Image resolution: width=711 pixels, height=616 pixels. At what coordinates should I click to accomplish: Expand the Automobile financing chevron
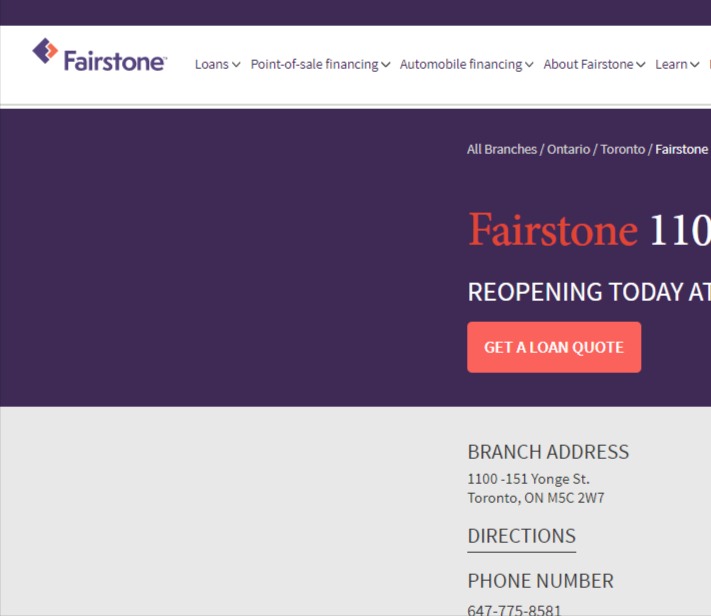(529, 65)
